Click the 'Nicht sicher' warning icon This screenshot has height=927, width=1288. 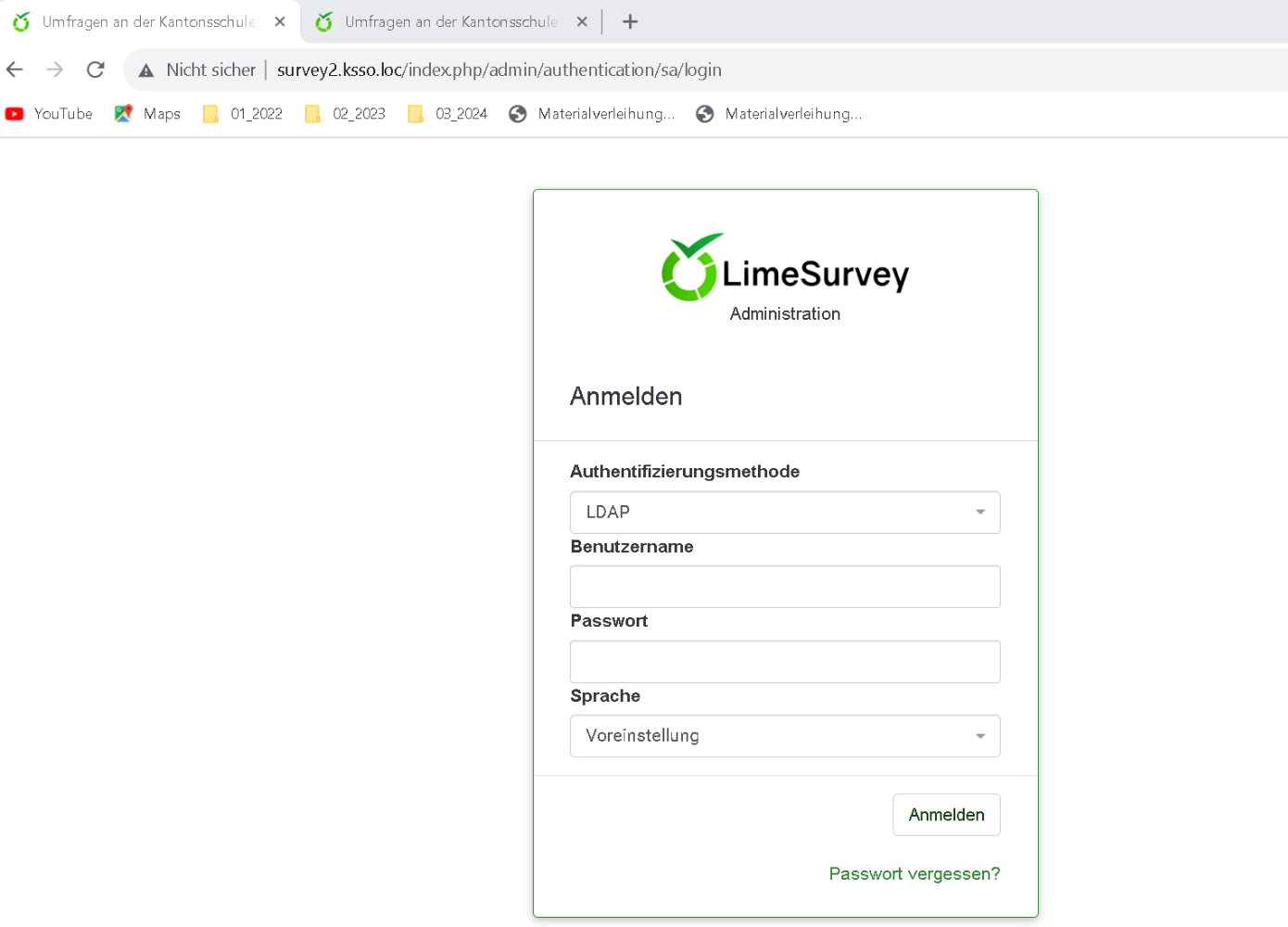pyautogui.click(x=146, y=70)
